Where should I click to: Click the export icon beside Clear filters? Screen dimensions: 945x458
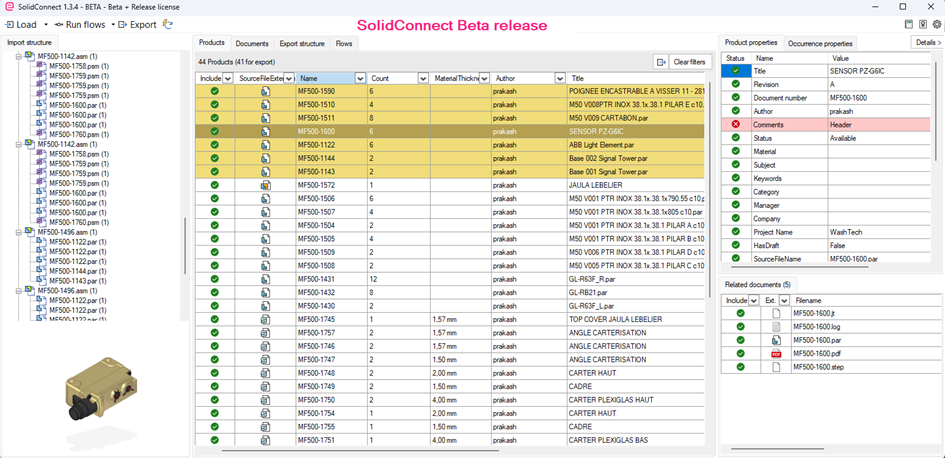[661, 62]
